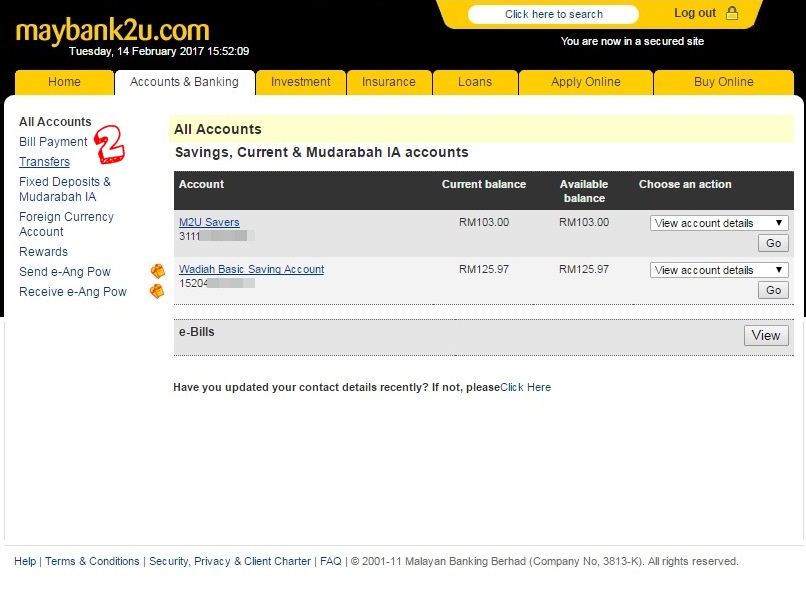Open the Buy Online tab
This screenshot has height=613, width=806.
pos(724,82)
